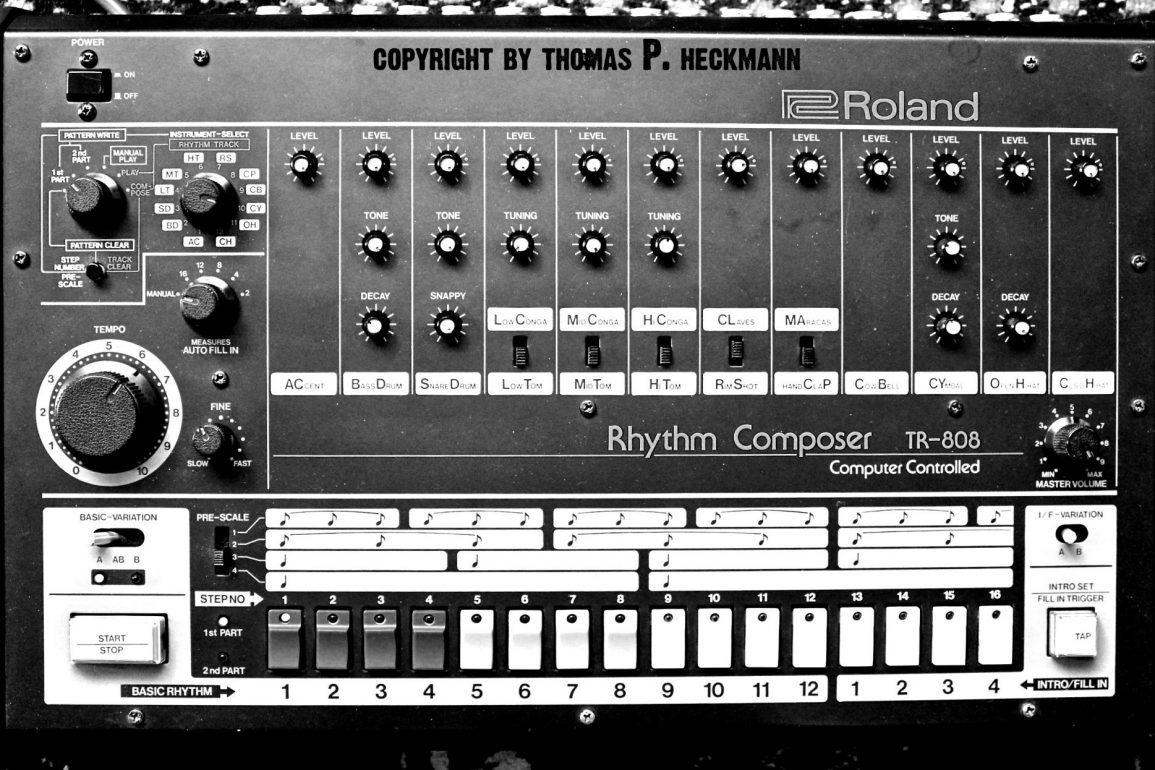Screen dimensions: 1155x770
Task: Tap step button 13
Action: coord(857,637)
